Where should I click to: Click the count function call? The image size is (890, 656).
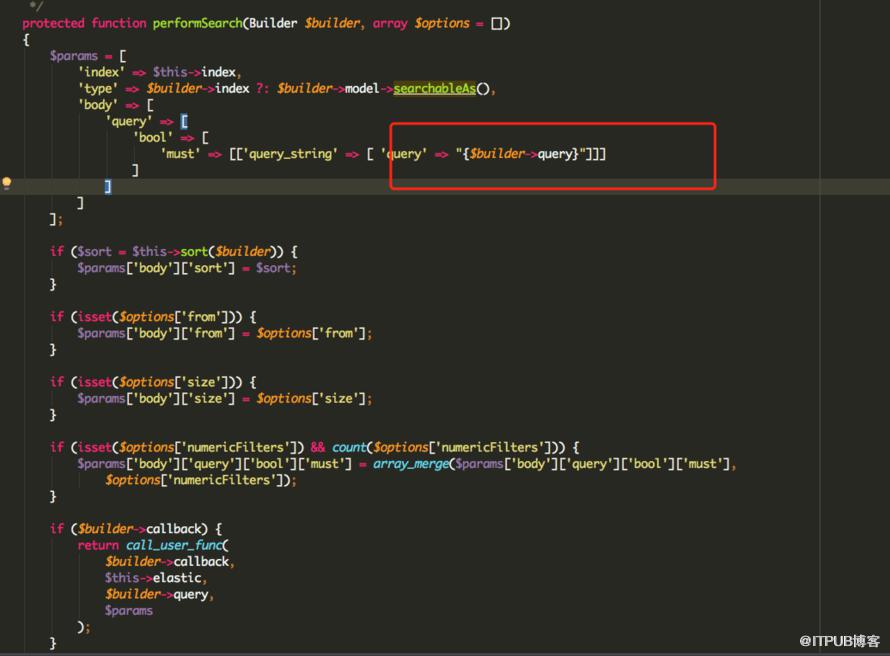pyautogui.click(x=349, y=448)
